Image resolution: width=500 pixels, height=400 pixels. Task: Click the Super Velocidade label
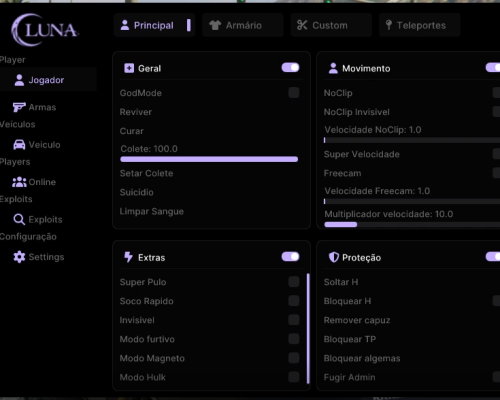pyautogui.click(x=362, y=154)
